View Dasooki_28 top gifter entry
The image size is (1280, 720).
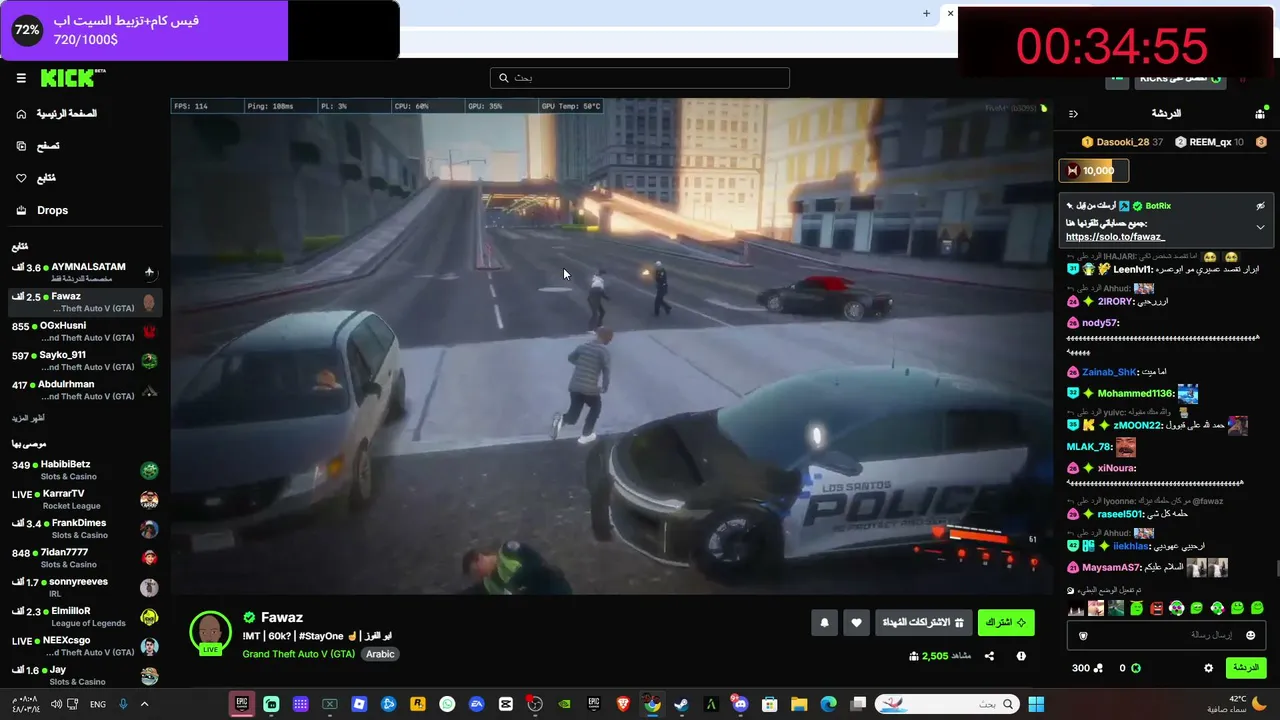tap(1122, 142)
